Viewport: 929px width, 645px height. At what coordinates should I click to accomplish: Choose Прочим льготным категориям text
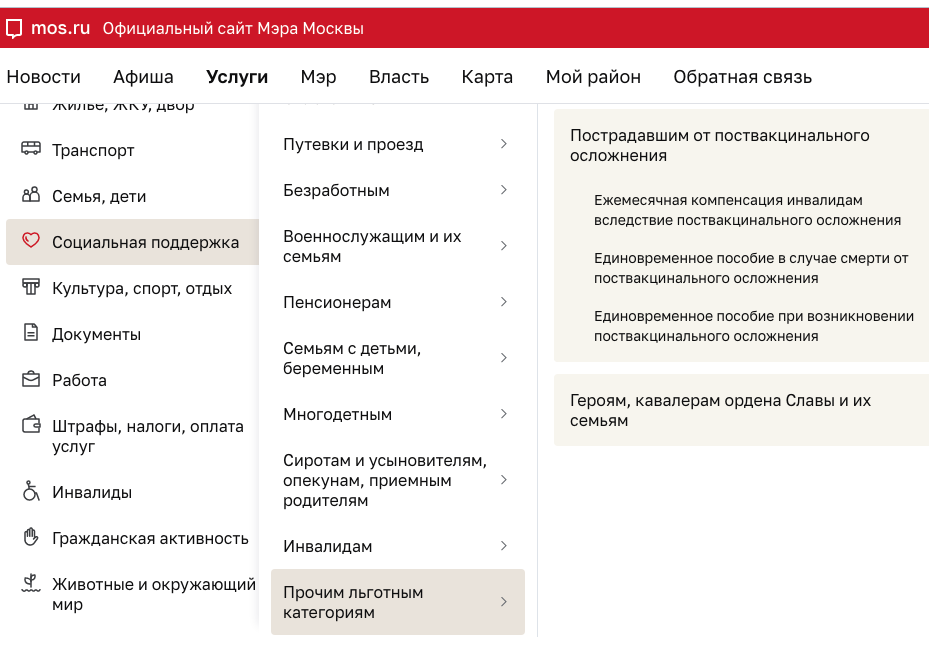tap(353, 602)
